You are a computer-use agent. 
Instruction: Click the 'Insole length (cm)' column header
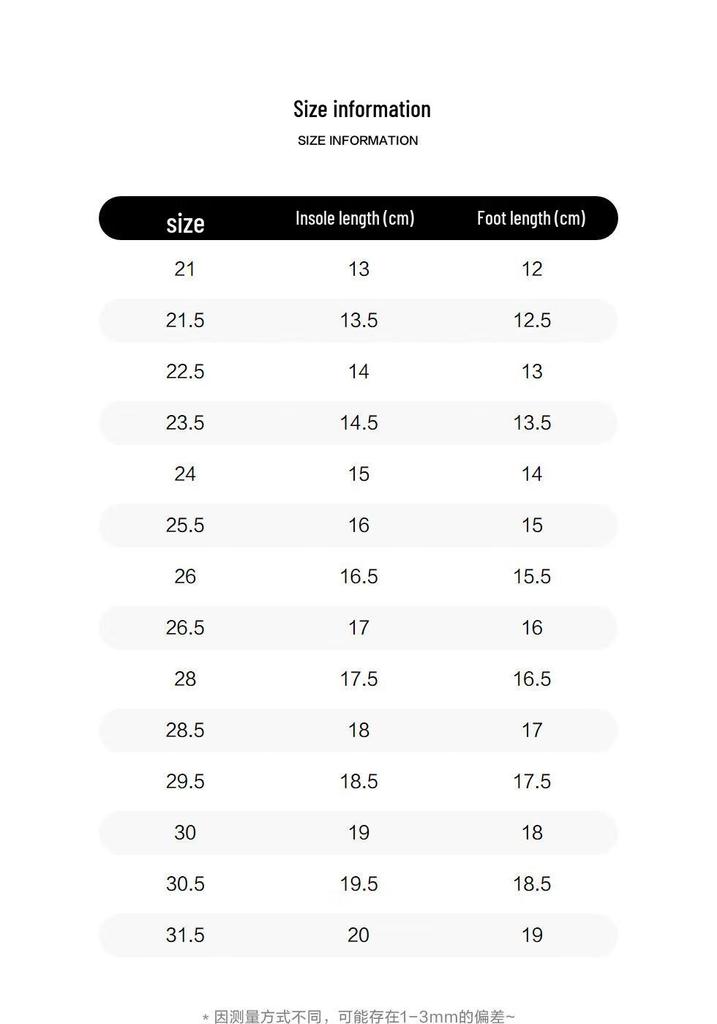click(355, 218)
